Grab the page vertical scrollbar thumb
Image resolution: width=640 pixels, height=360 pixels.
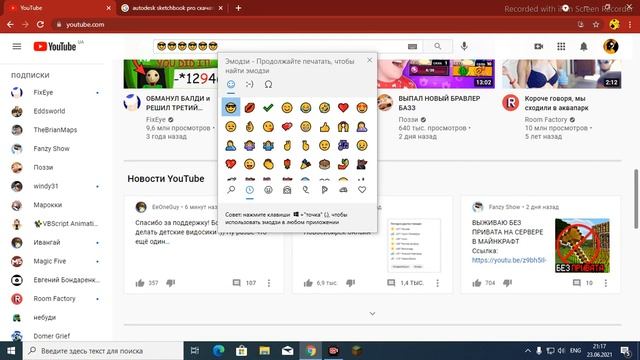pyautogui.click(x=636, y=199)
